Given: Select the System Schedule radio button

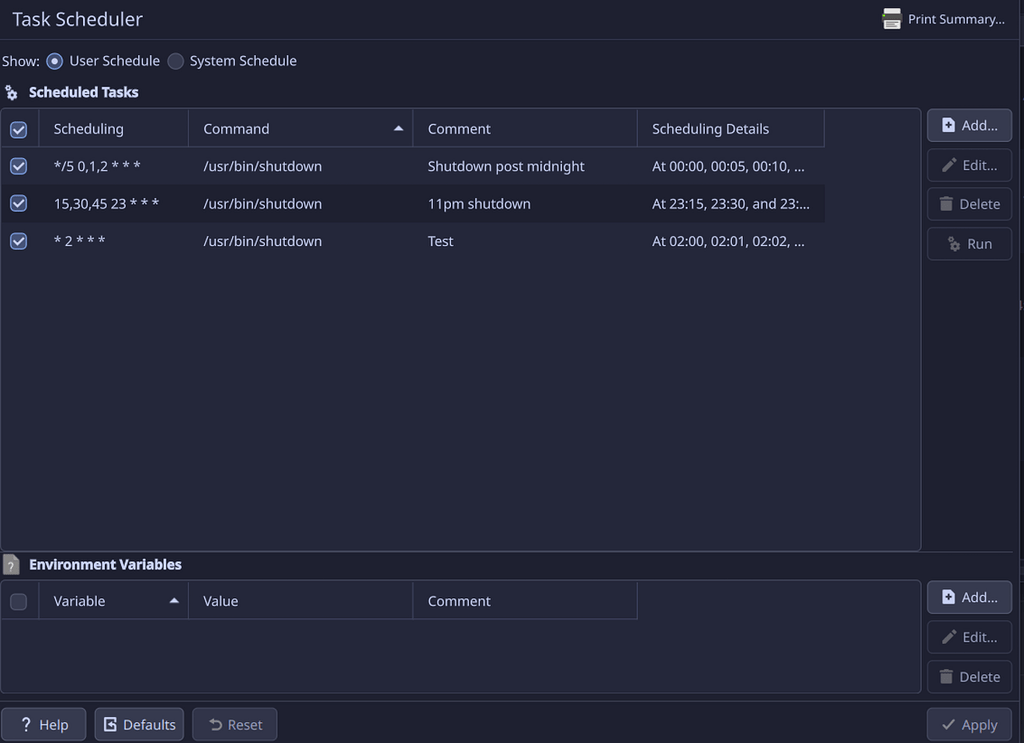Looking at the screenshot, I should pyautogui.click(x=175, y=61).
